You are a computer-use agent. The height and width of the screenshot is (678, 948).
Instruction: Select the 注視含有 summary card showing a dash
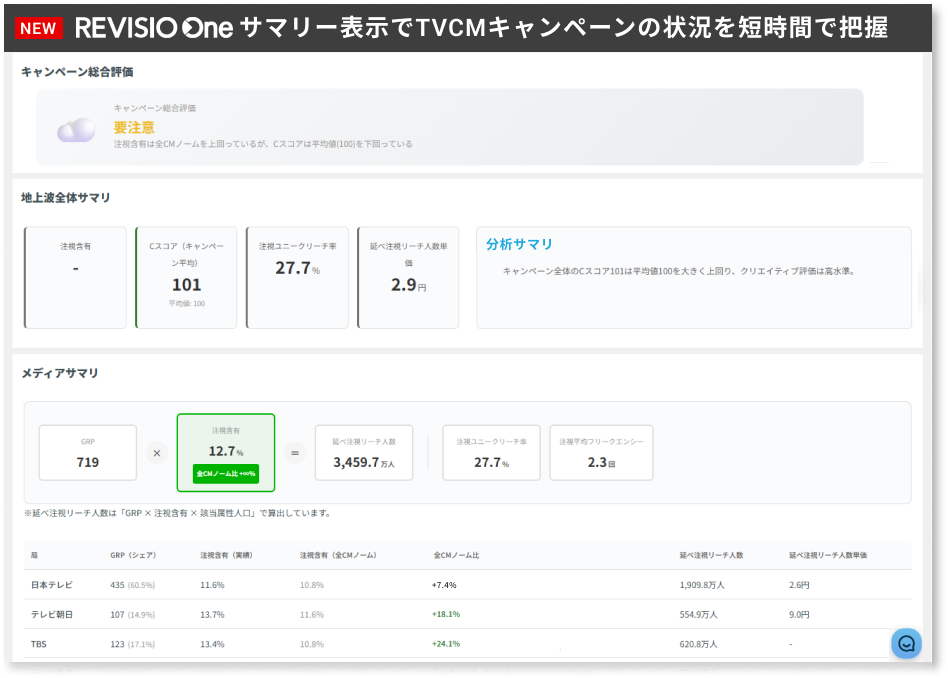pos(76,278)
